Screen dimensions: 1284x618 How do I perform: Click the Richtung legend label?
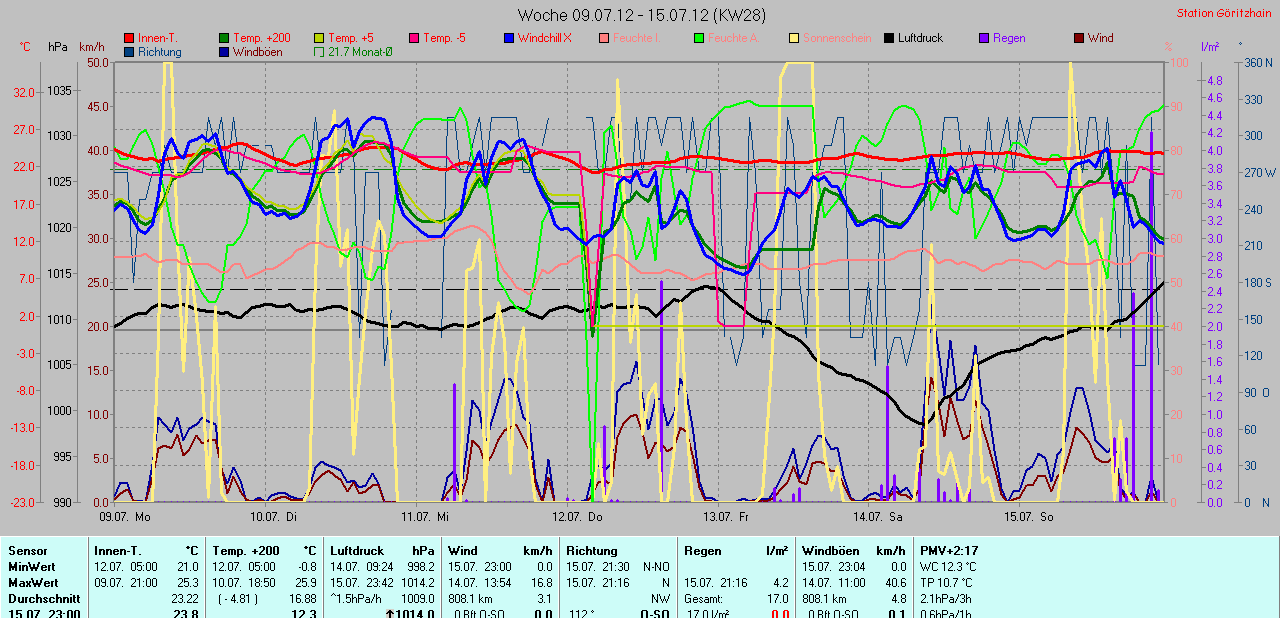pos(160,51)
